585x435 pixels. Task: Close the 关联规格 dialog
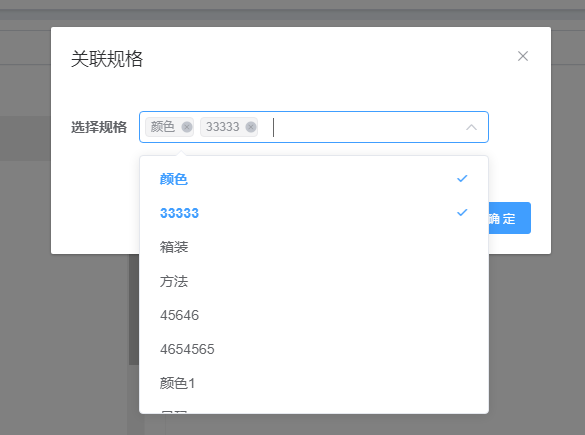pos(523,56)
